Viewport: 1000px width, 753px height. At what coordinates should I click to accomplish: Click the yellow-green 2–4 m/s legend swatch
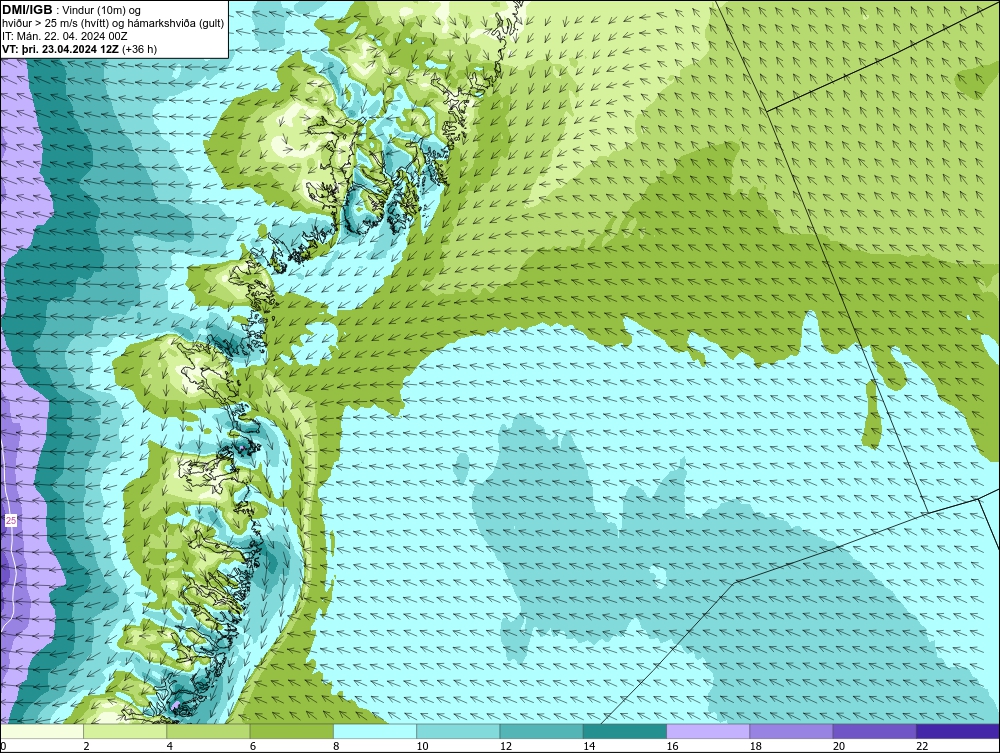[x=125, y=731]
